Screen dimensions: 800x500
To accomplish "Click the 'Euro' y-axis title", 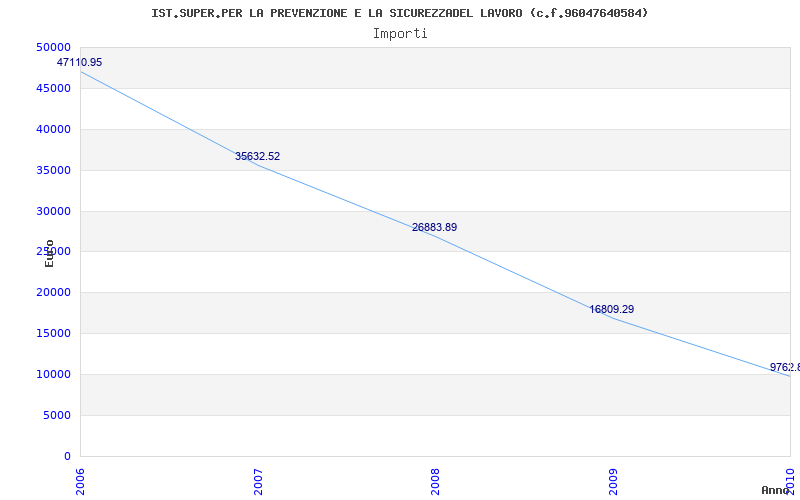I will [x=49, y=254].
